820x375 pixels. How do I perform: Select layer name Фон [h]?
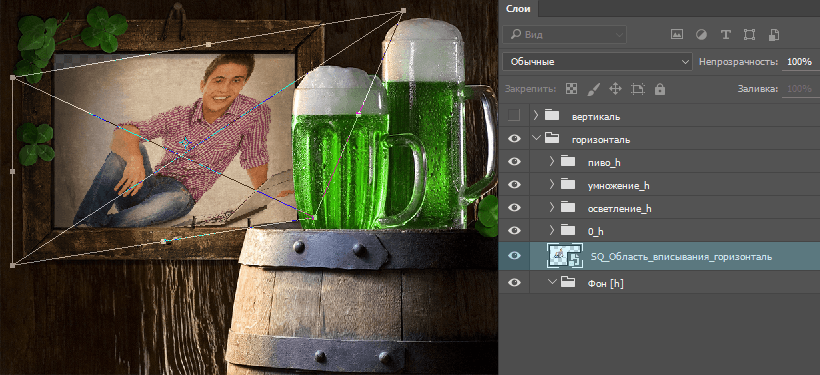pos(606,283)
